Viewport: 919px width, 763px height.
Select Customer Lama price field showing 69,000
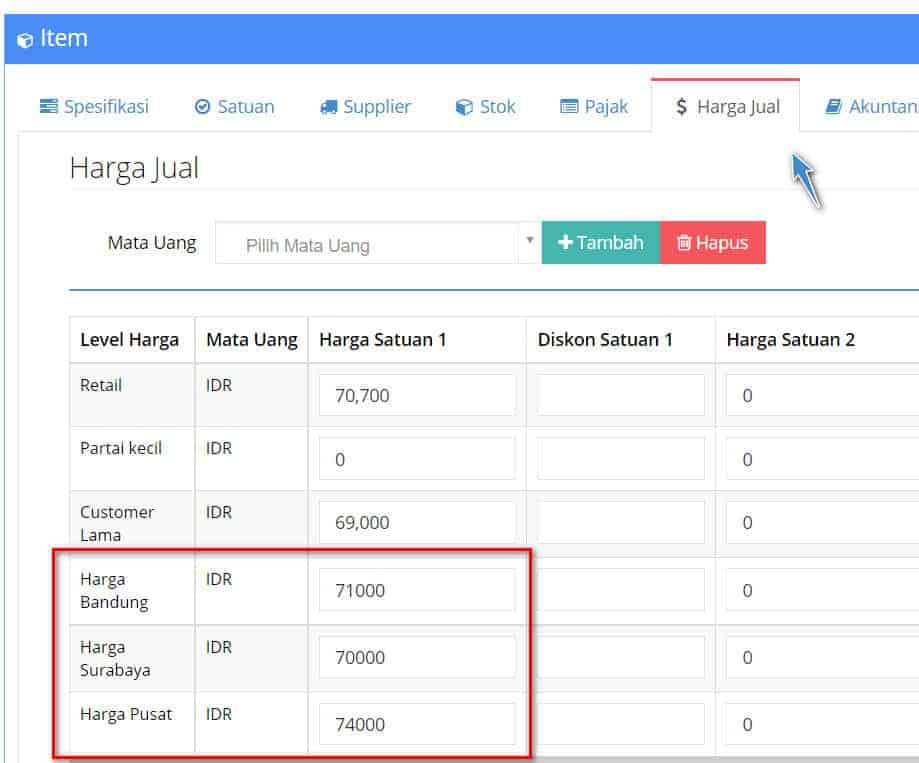[417, 523]
